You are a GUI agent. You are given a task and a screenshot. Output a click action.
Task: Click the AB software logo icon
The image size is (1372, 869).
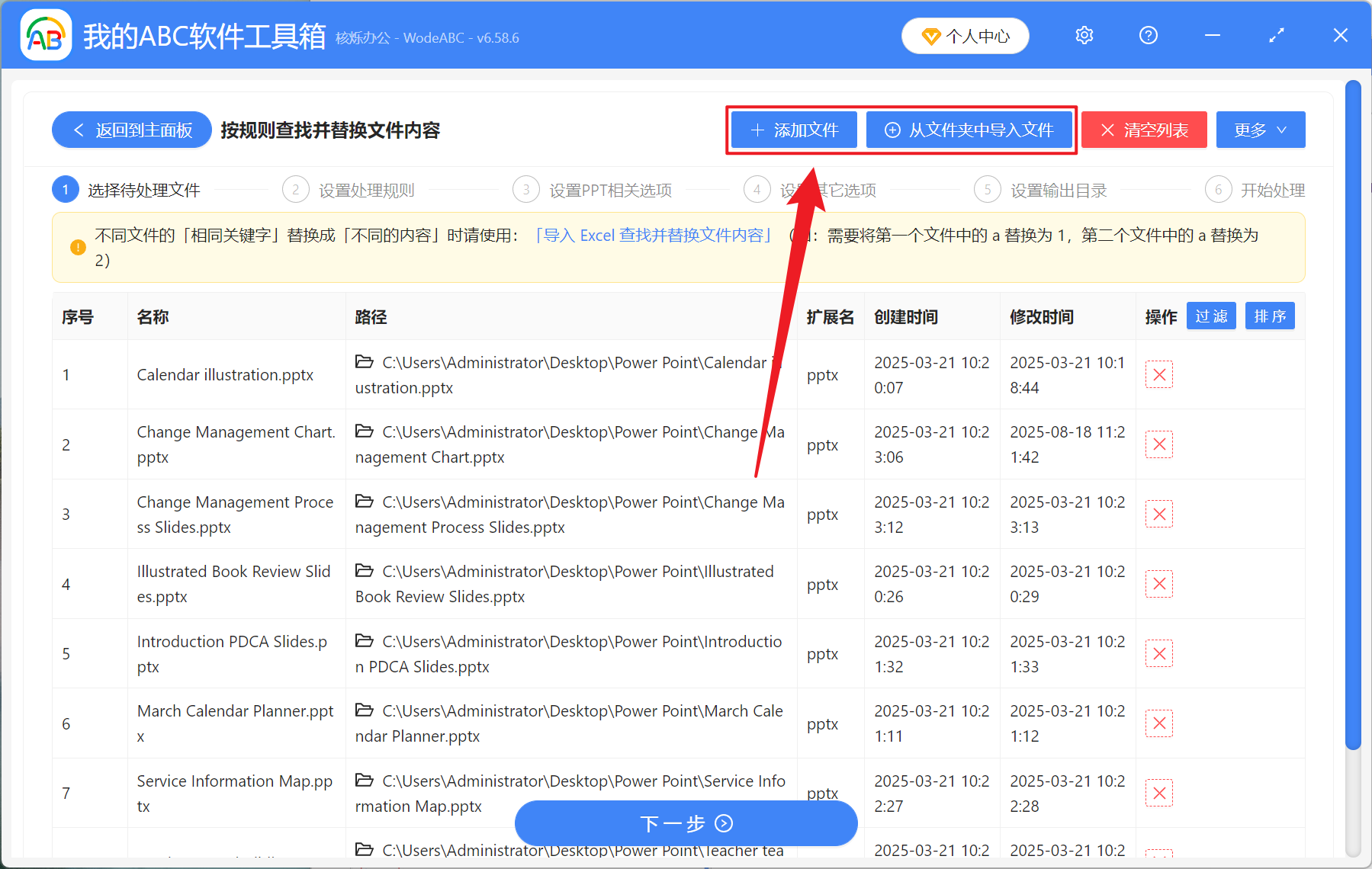(46, 35)
